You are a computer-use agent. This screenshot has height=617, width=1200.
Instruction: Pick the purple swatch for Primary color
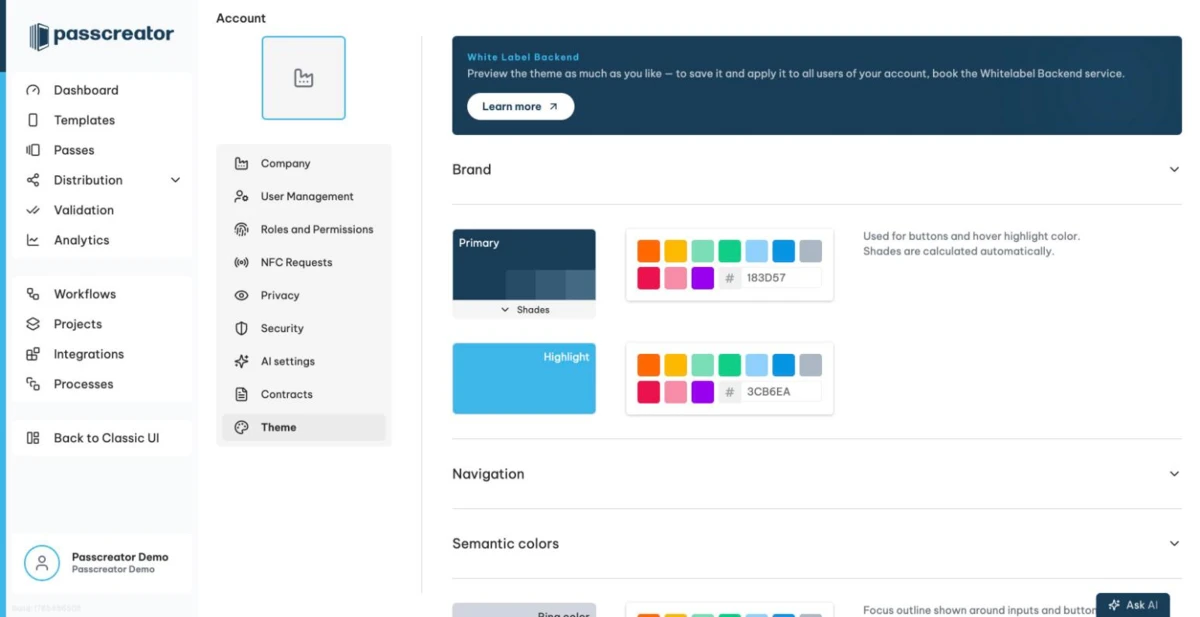click(703, 278)
